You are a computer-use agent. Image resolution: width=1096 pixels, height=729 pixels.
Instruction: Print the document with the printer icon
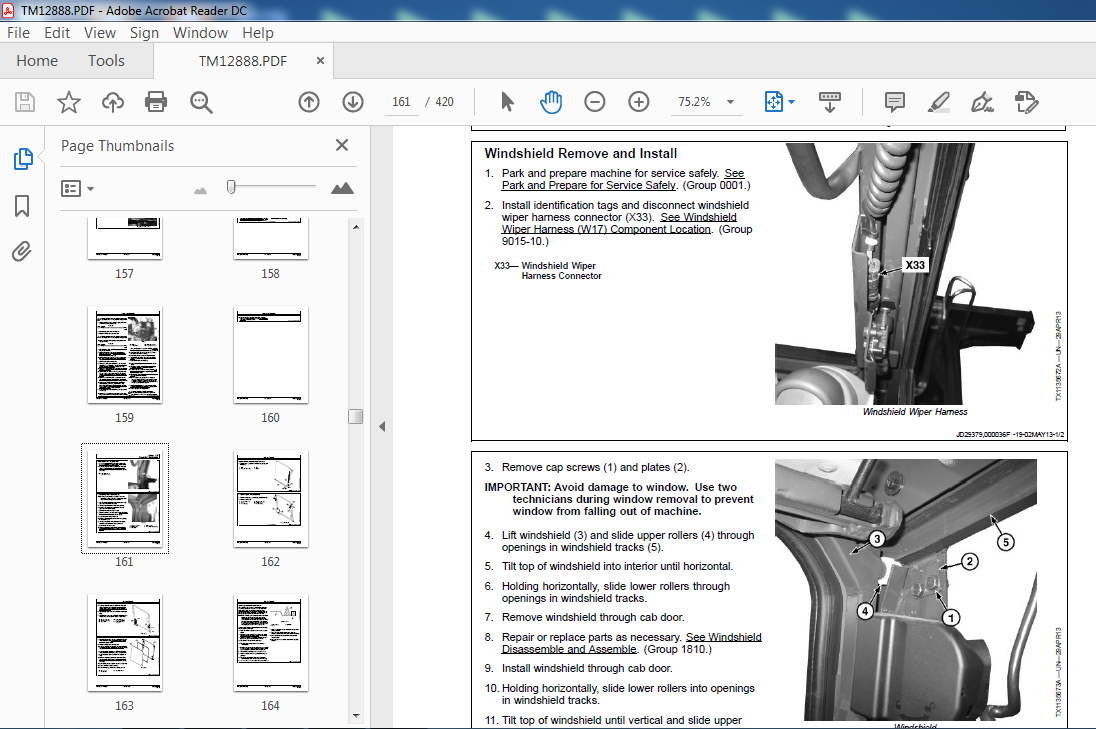[x=156, y=102]
